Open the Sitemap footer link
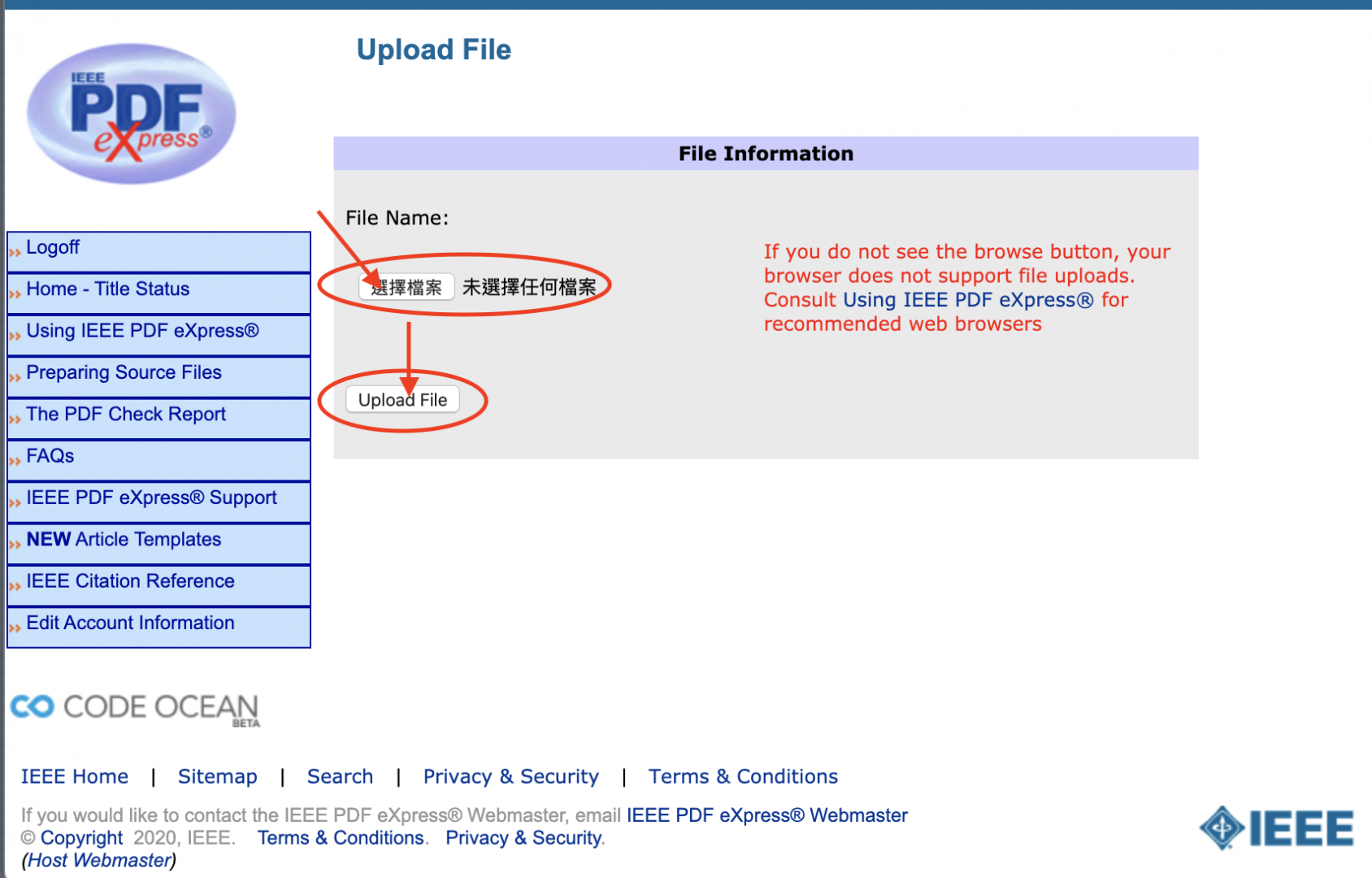The image size is (1372, 878). [x=217, y=776]
